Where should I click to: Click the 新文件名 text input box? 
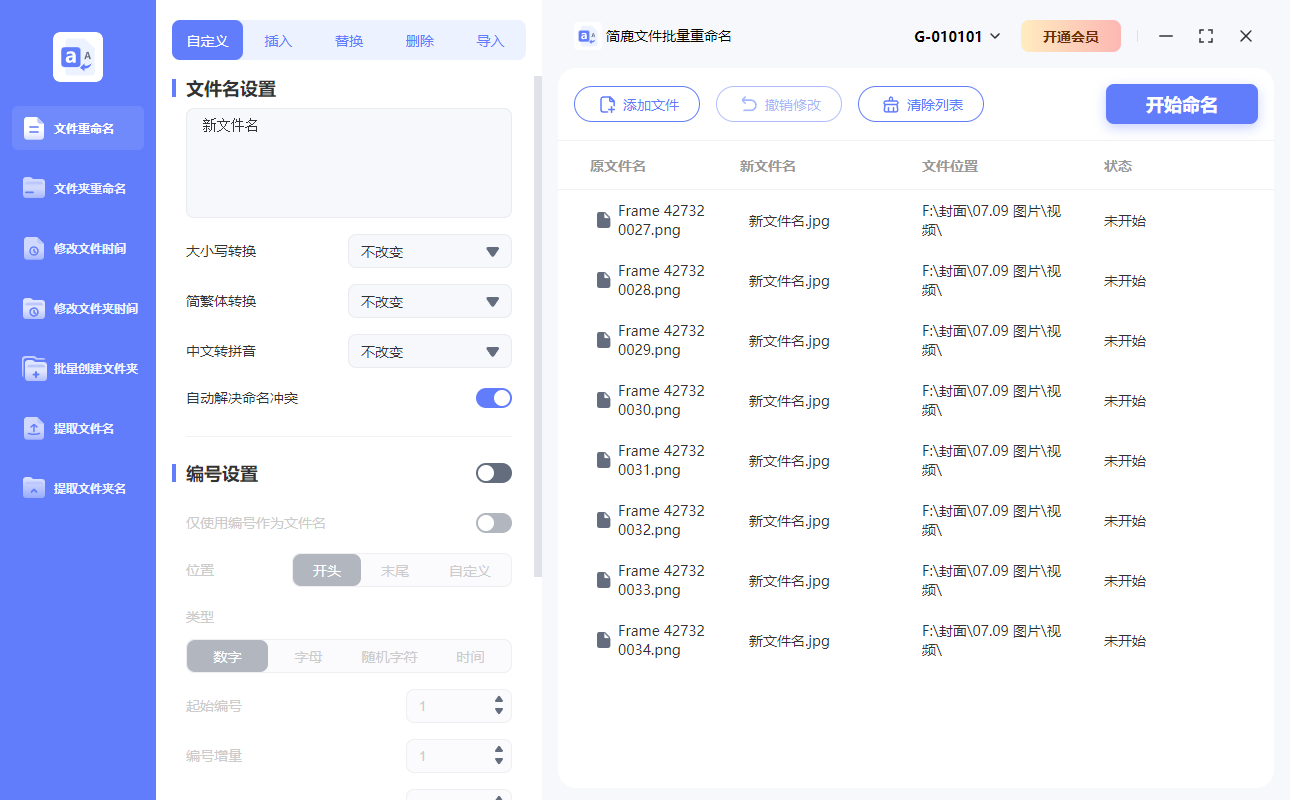pyautogui.click(x=349, y=163)
